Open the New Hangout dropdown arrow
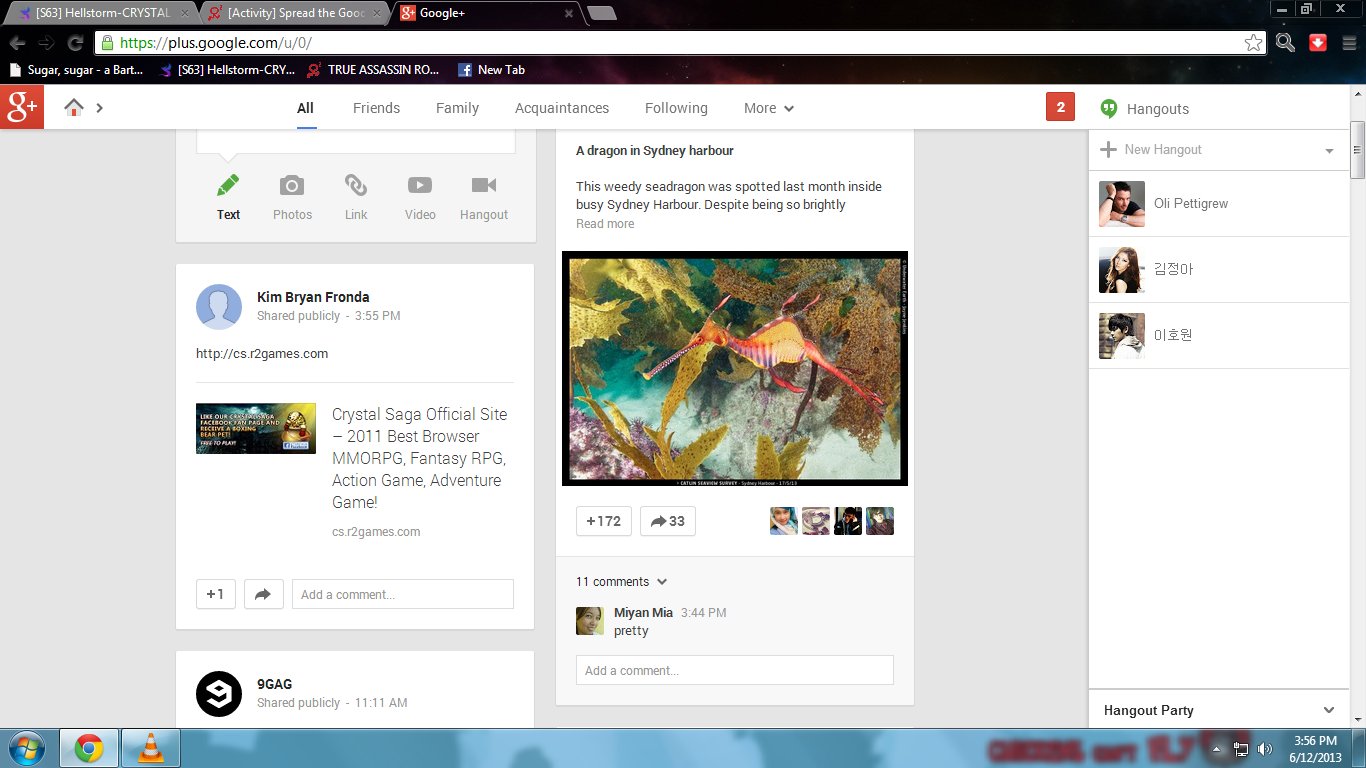Screen dimensions: 1366x768 (x=1329, y=151)
